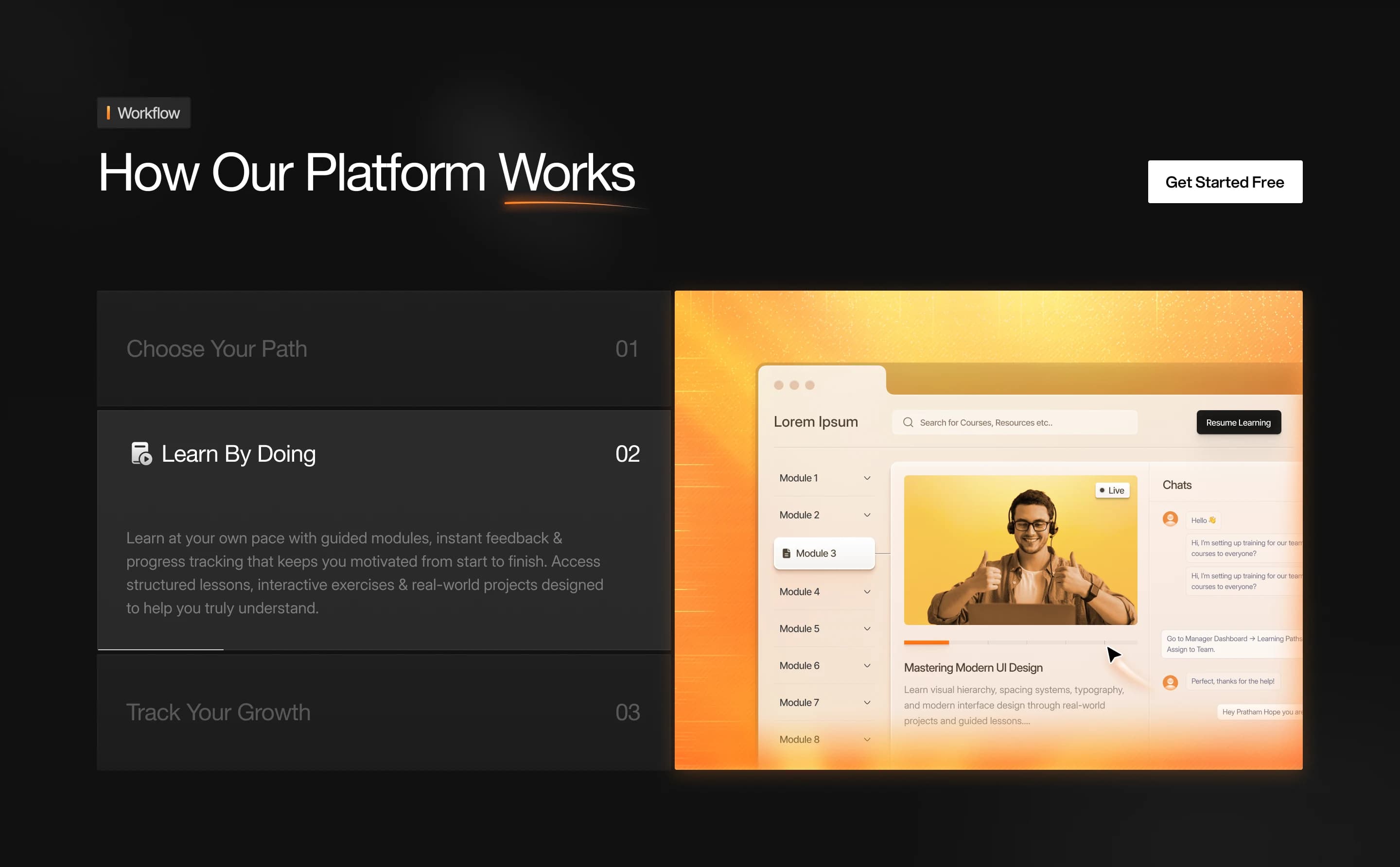Viewport: 1400px width, 867px height.
Task: Click the Resume Learning button
Action: click(1238, 423)
